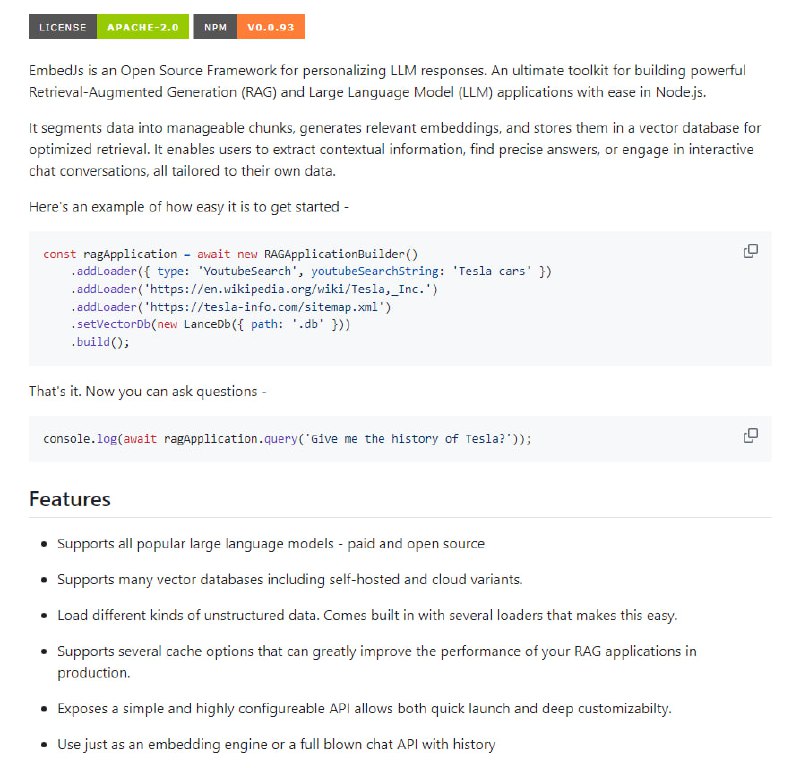Click 'That's it. Now you can ask questions' text

[x=147, y=391]
